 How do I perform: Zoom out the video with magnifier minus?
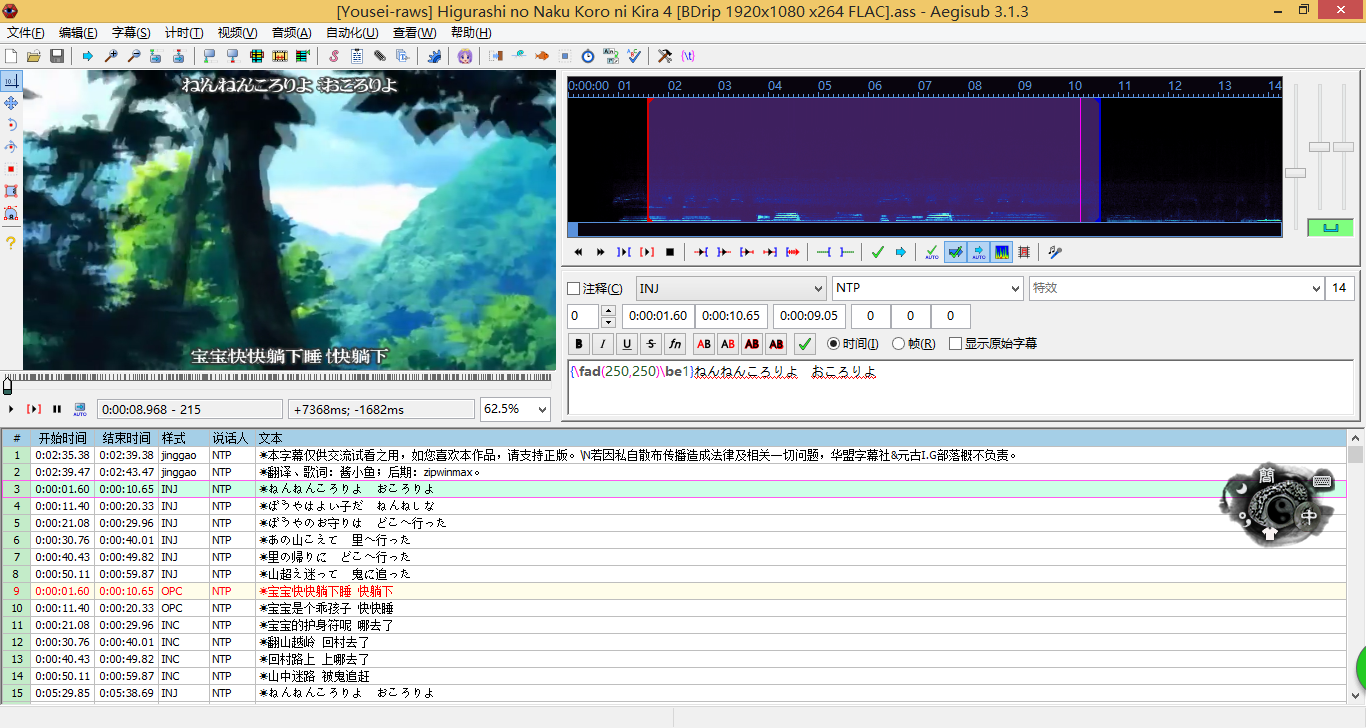pos(134,56)
